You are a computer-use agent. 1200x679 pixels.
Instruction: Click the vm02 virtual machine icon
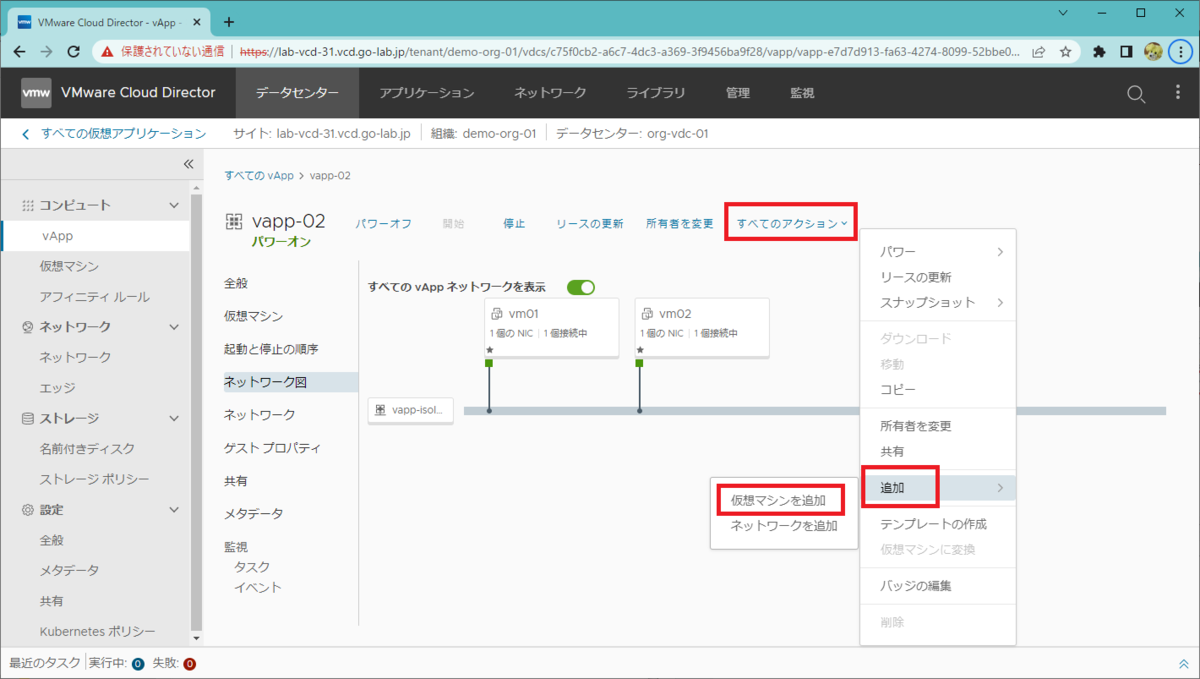pos(648,313)
